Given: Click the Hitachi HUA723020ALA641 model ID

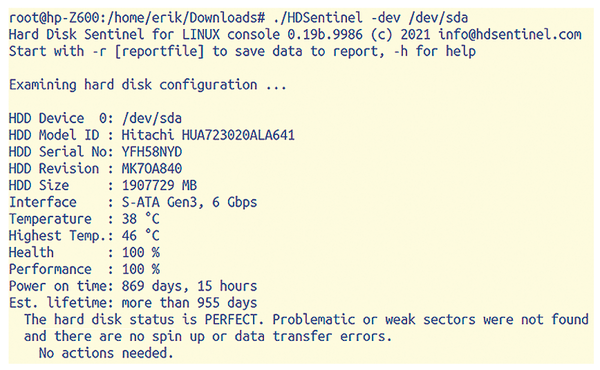Looking at the screenshot, I should [208, 135].
